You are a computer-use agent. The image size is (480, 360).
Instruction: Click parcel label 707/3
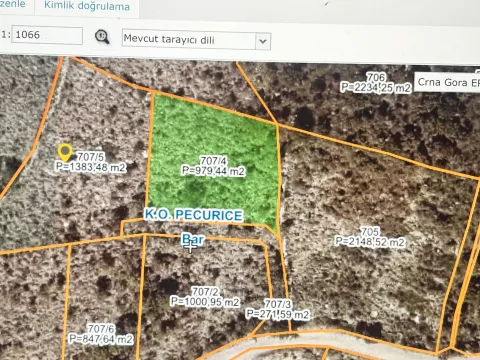[278, 304]
